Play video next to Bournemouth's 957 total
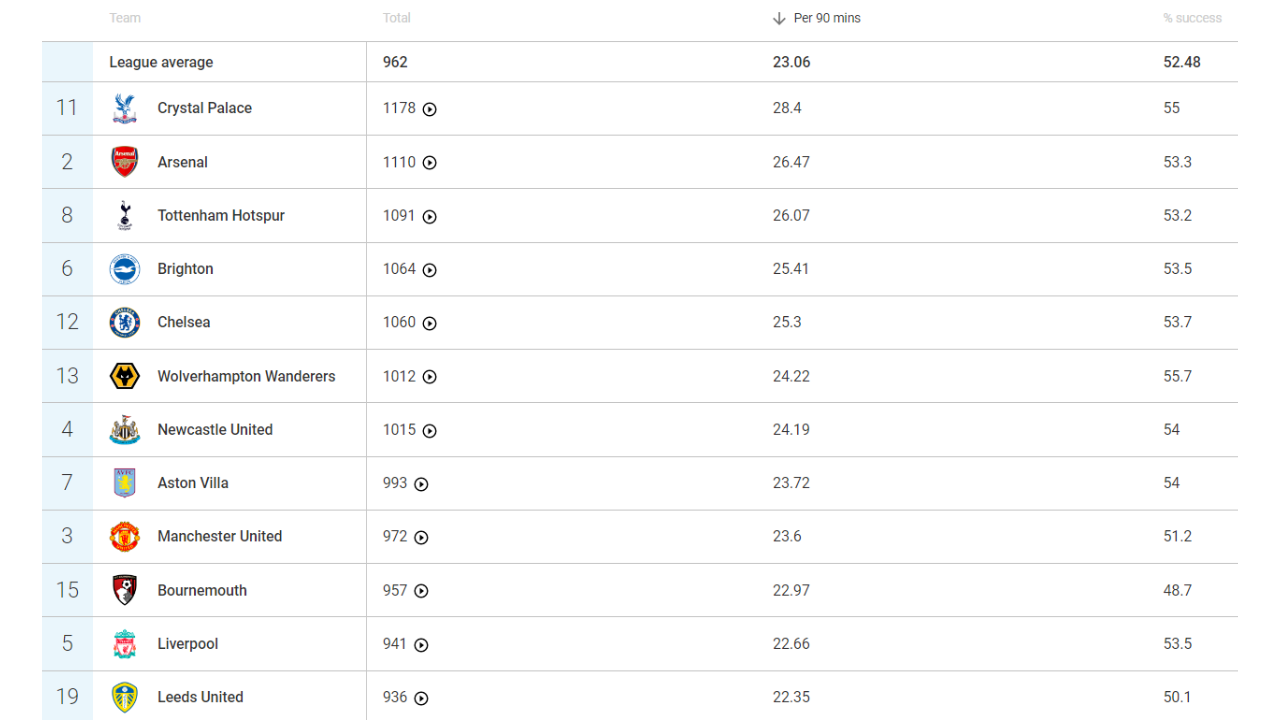 pos(422,591)
